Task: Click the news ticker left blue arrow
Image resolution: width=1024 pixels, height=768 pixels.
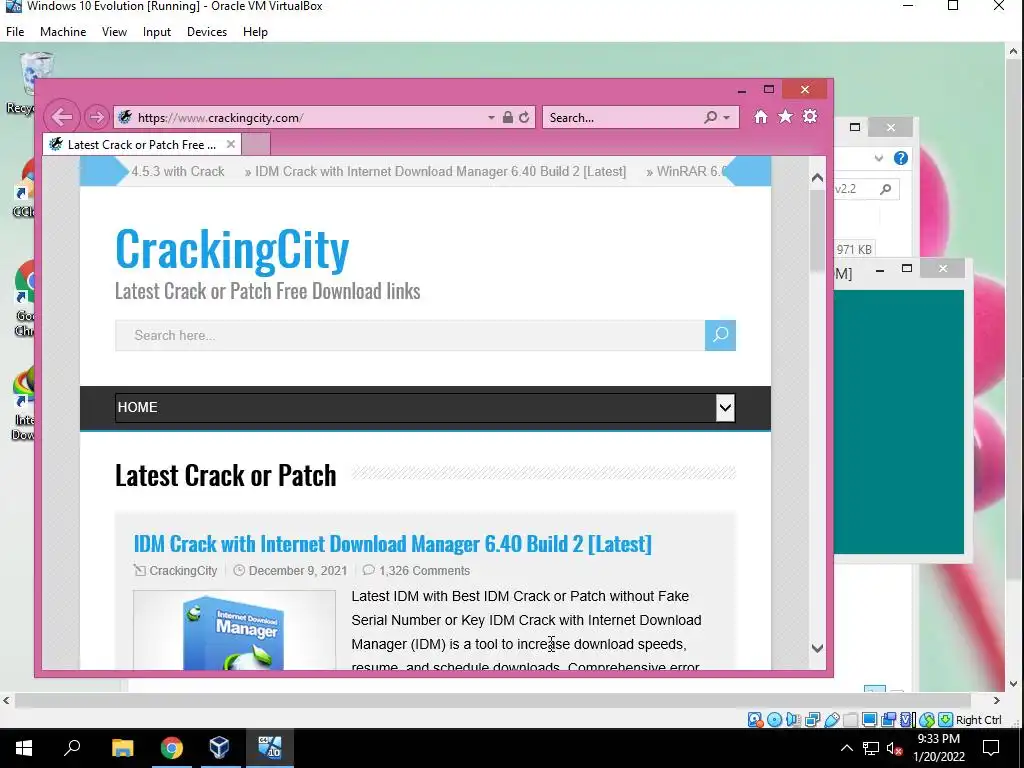Action: 104,171
